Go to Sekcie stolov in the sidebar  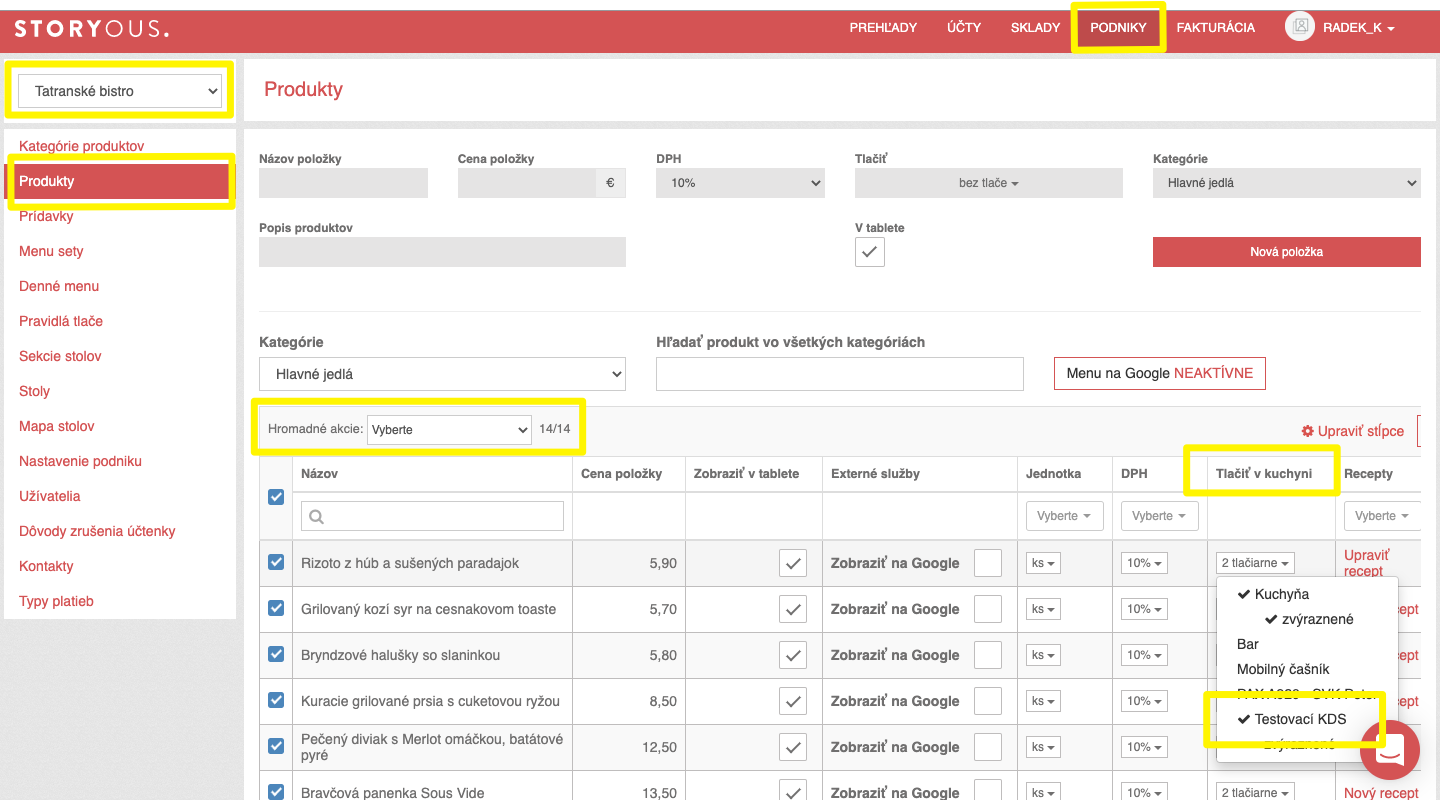coord(60,356)
